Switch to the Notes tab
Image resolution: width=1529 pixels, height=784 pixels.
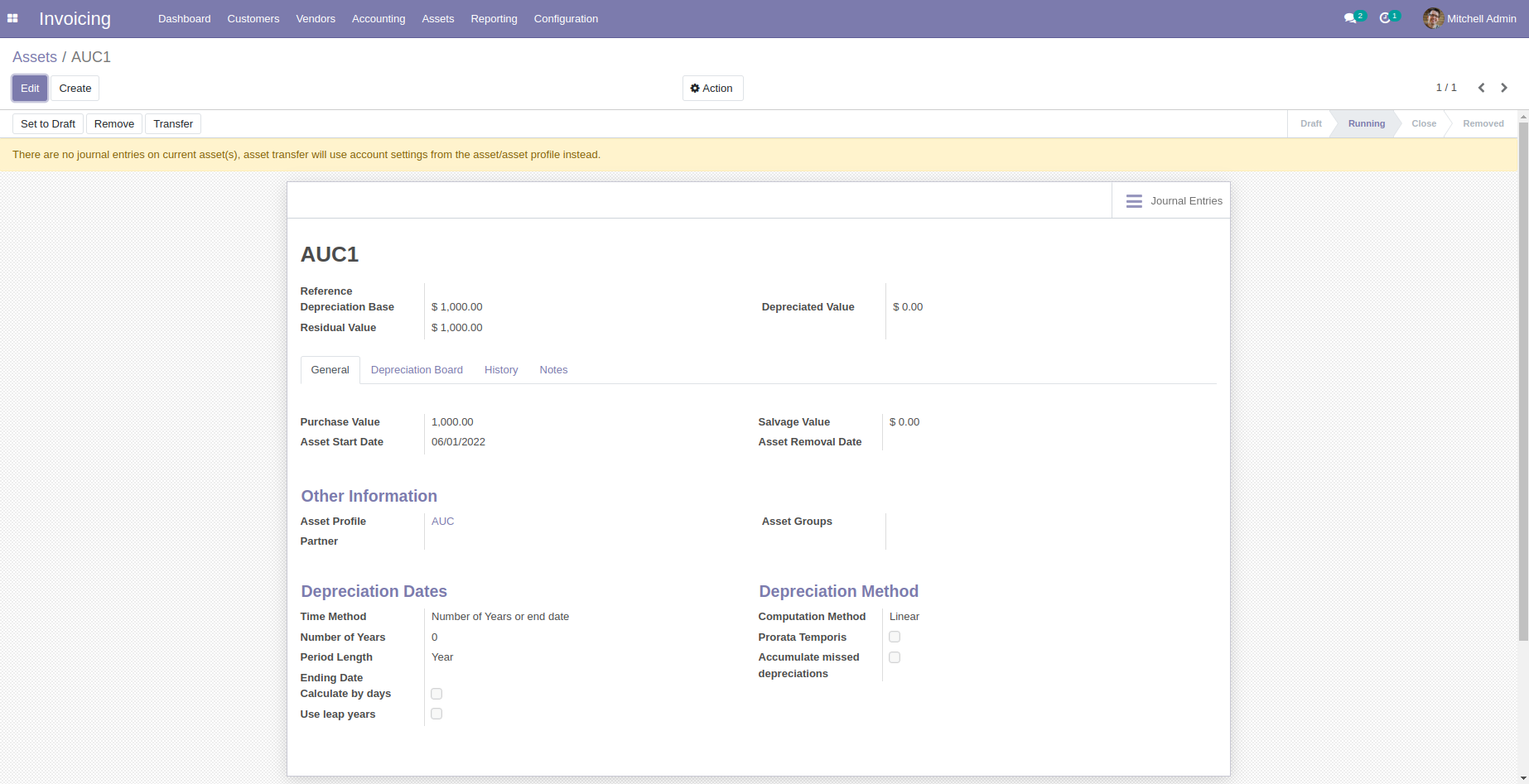553,369
